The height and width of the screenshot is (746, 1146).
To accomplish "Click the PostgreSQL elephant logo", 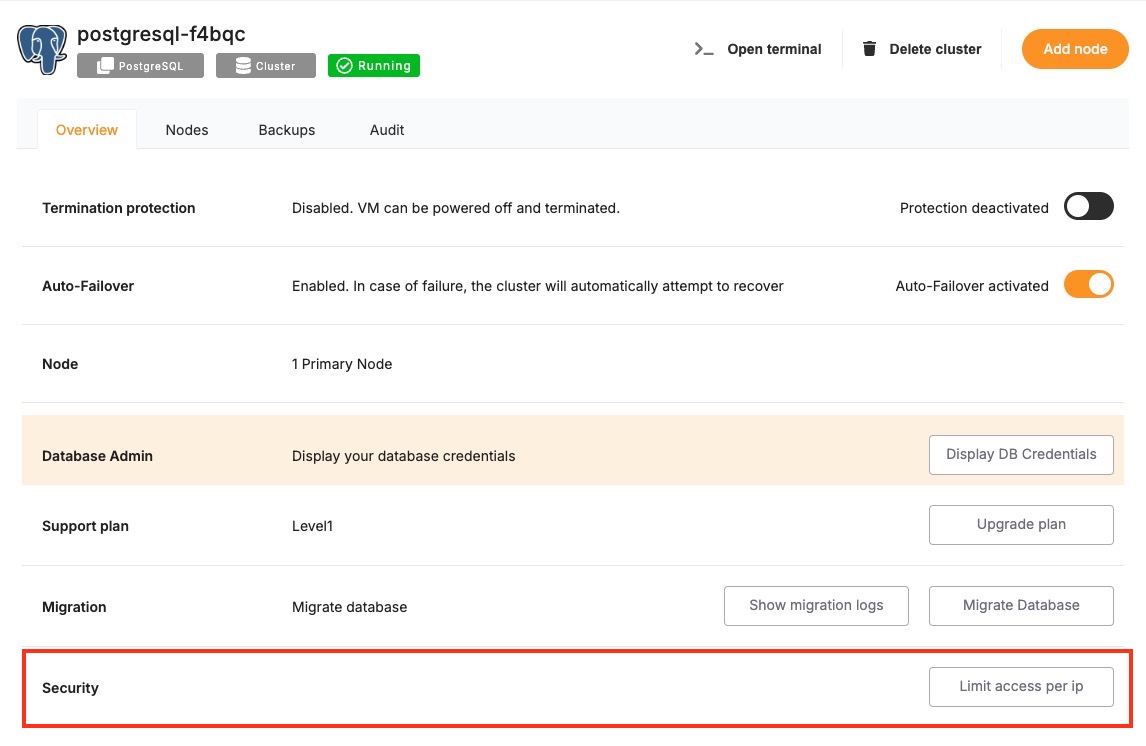I will 42,49.
